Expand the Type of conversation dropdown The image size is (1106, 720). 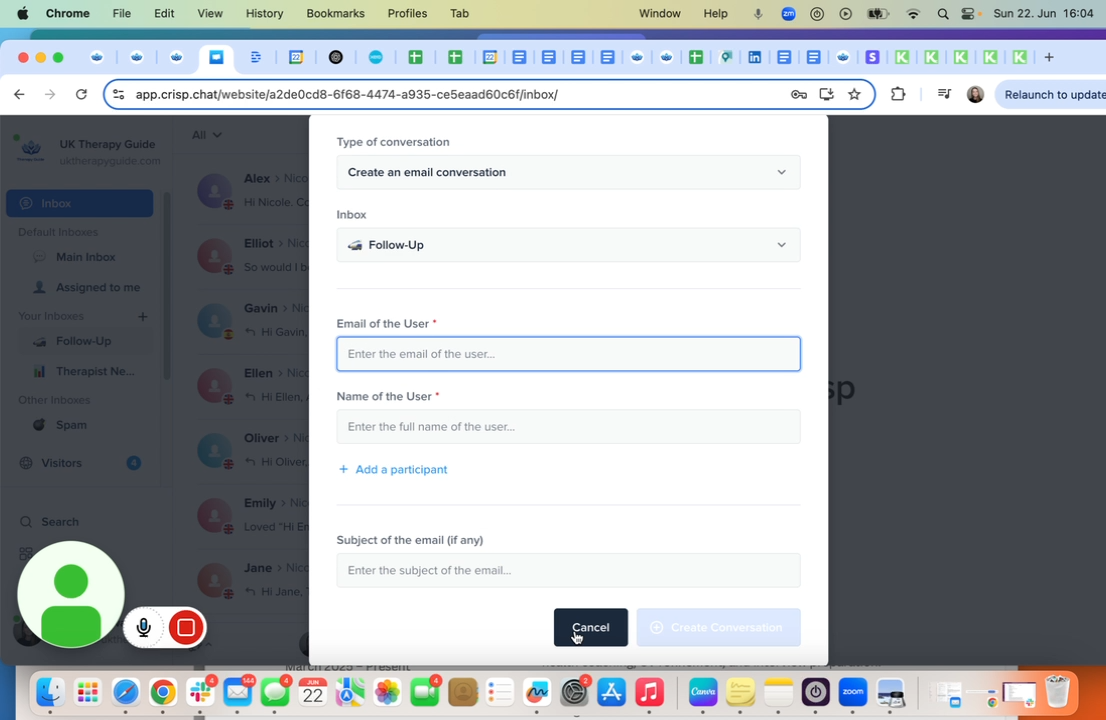tap(568, 172)
